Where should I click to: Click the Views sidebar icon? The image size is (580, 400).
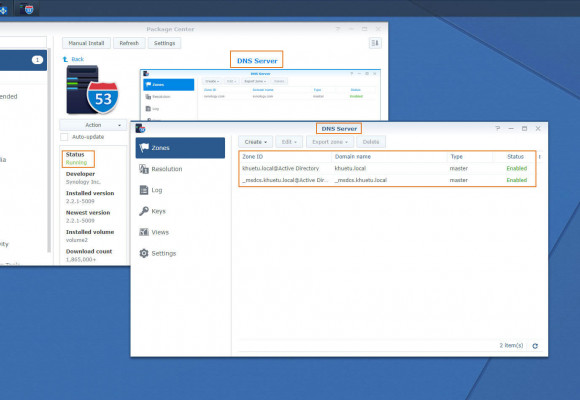144,232
